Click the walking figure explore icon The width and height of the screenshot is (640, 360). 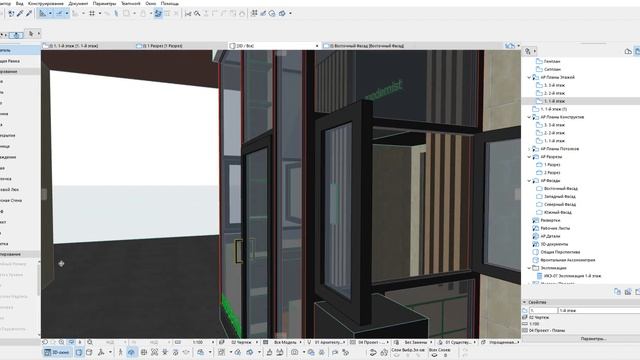[x=120, y=352]
